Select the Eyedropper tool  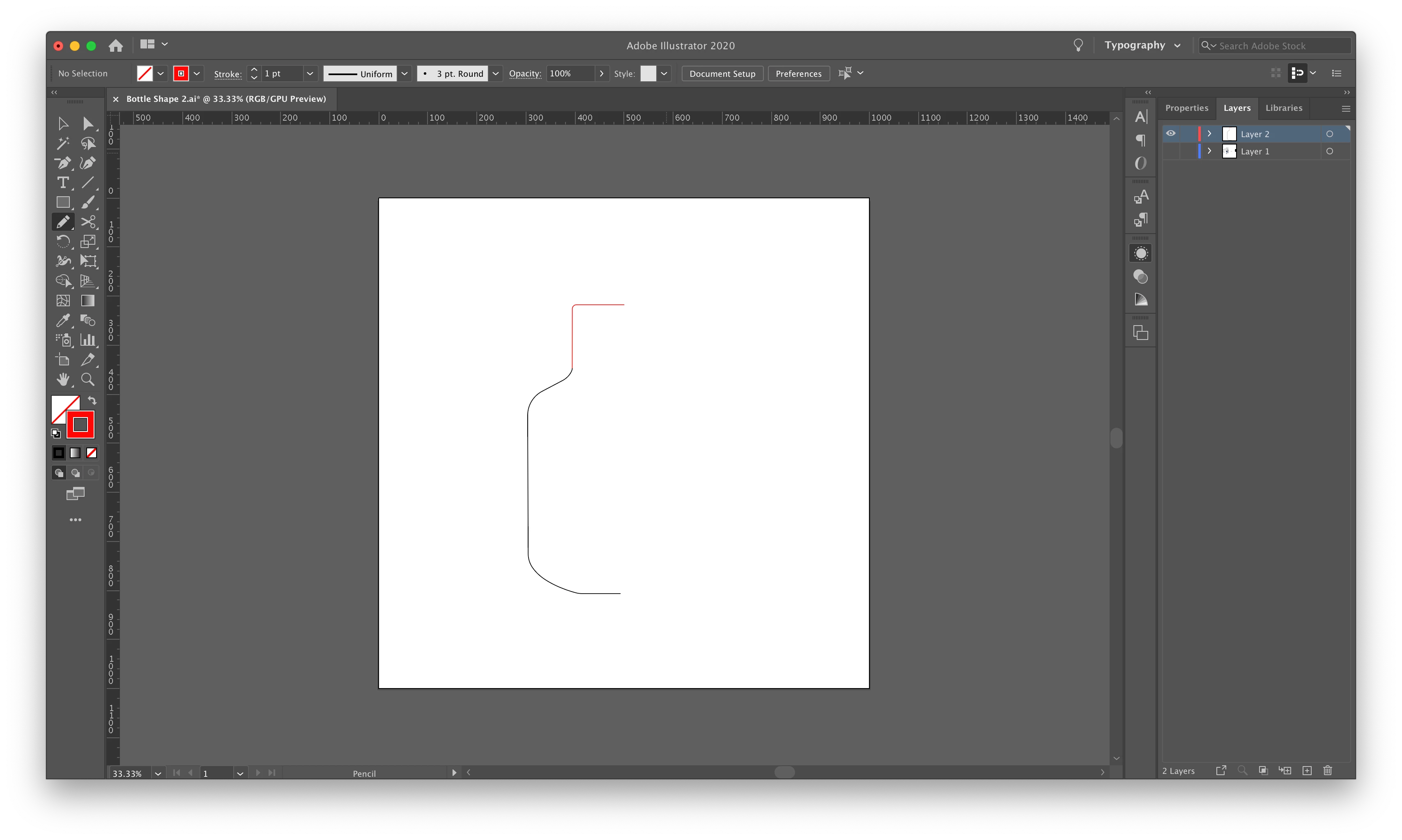point(63,320)
